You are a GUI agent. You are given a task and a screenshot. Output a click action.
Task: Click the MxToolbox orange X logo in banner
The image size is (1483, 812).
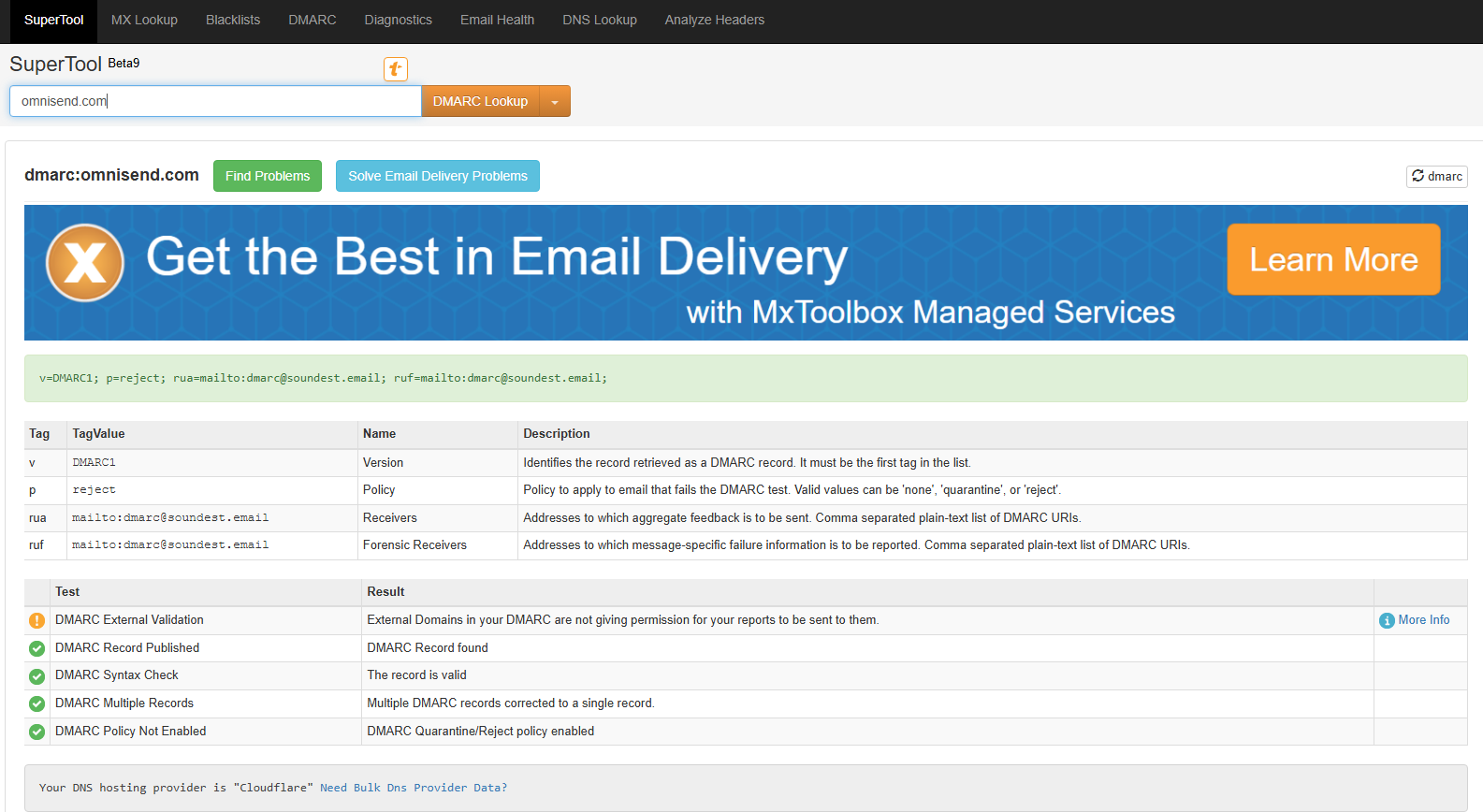tap(85, 263)
